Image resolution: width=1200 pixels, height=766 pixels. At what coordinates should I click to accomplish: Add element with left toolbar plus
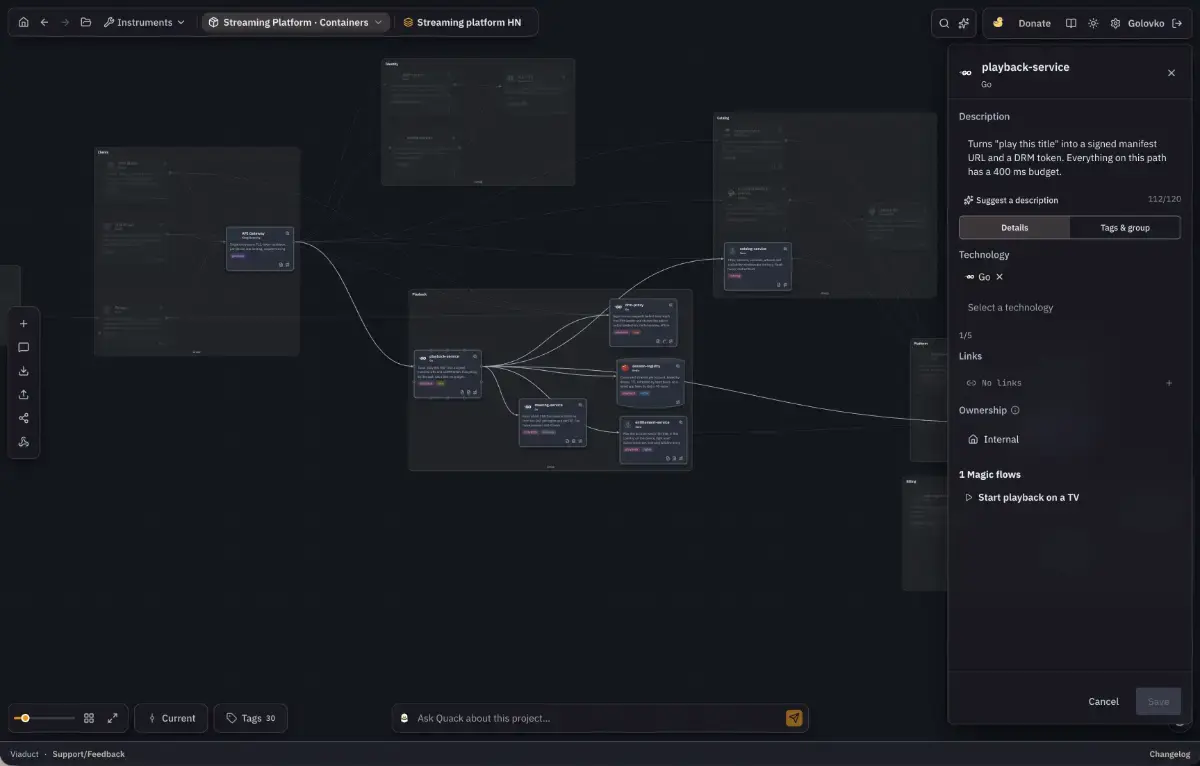[24, 323]
